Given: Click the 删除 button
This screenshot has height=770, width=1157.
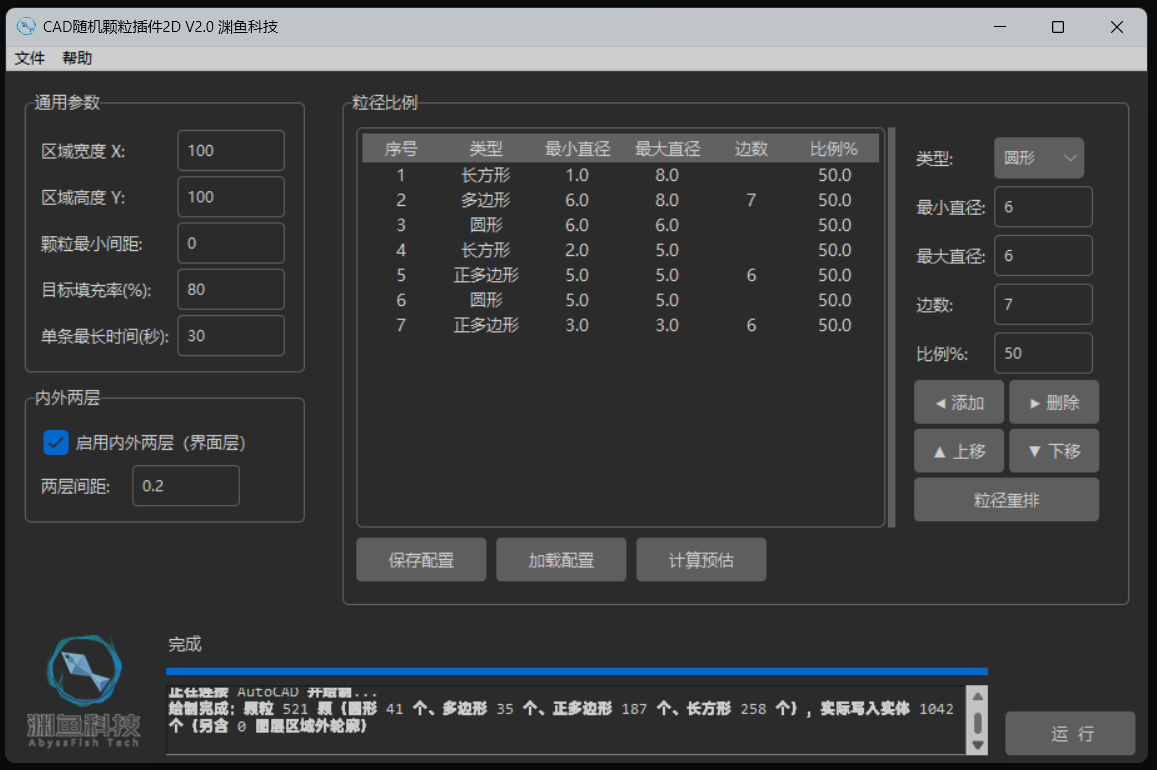Looking at the screenshot, I should pos(1054,403).
